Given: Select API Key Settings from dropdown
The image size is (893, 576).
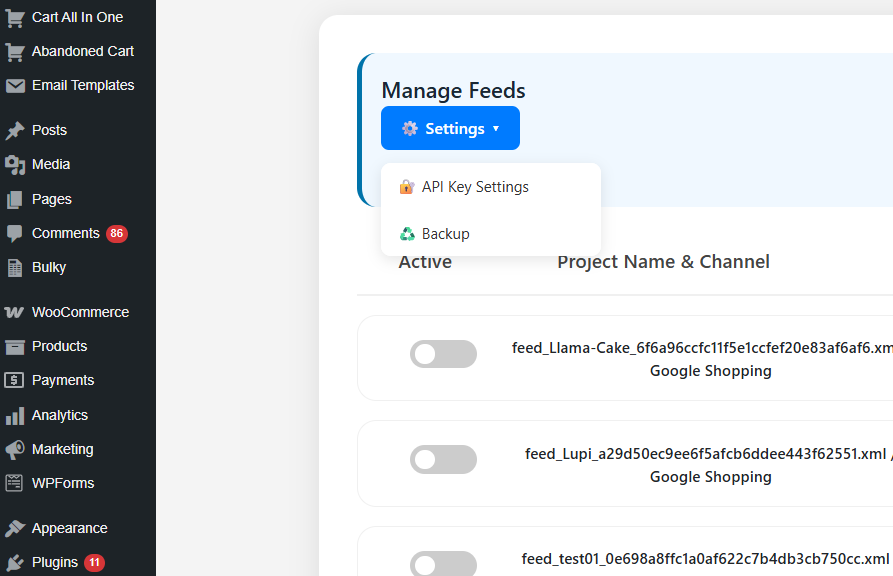Looking at the screenshot, I should 475,187.
